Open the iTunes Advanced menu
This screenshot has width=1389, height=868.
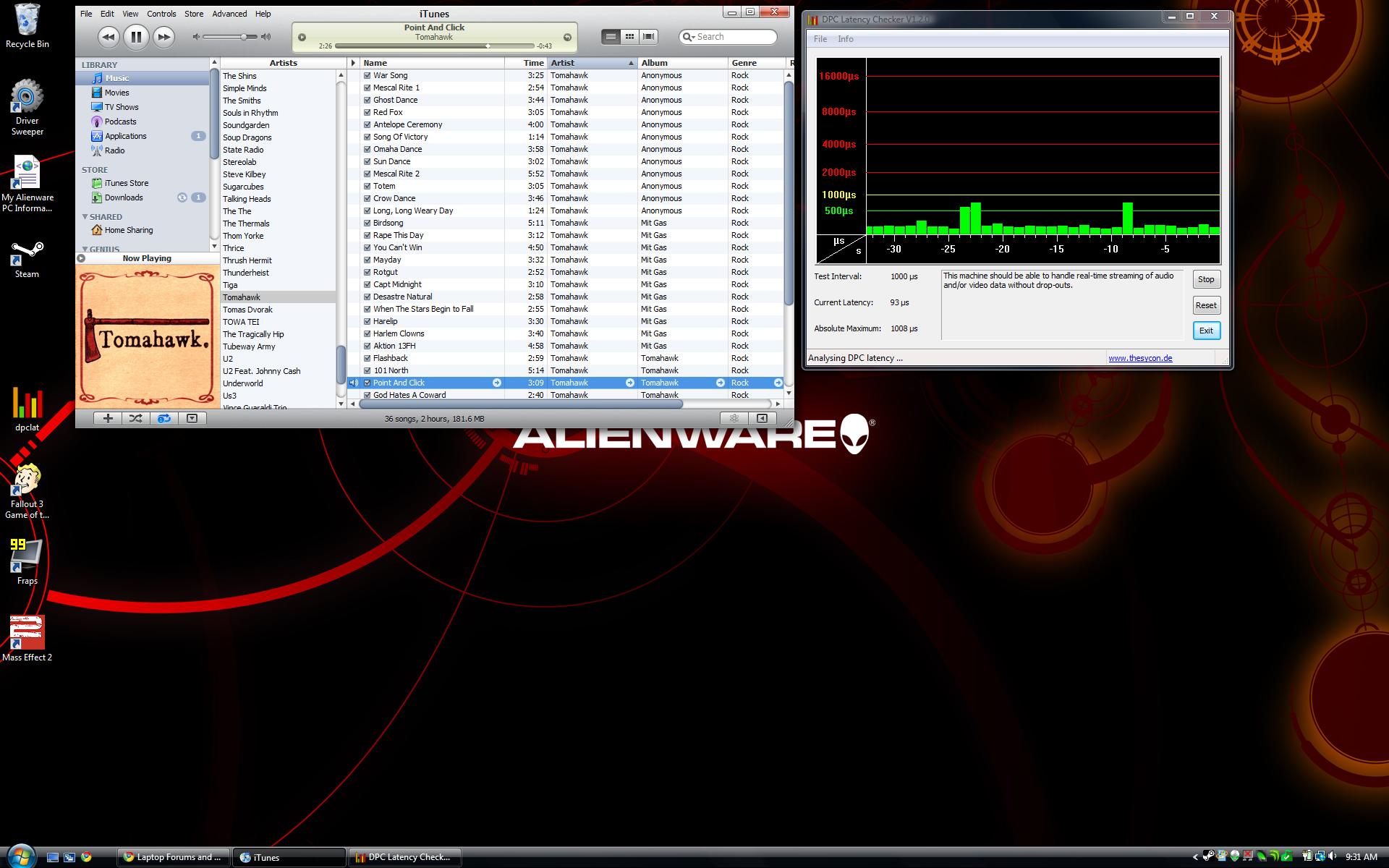coord(229,14)
